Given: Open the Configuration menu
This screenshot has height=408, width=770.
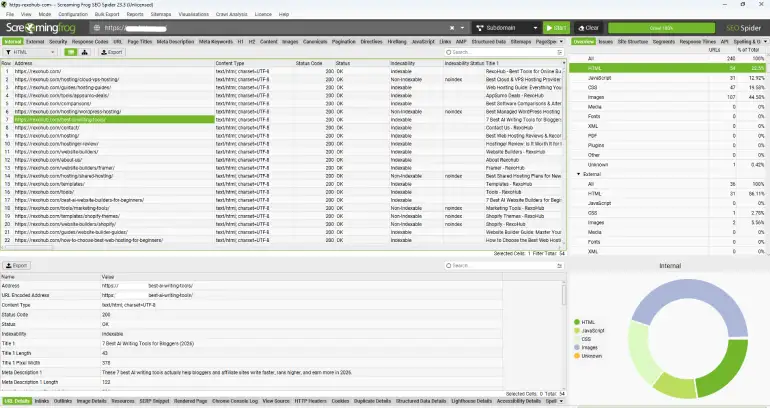Looking at the screenshot, I should click(x=73, y=14).
